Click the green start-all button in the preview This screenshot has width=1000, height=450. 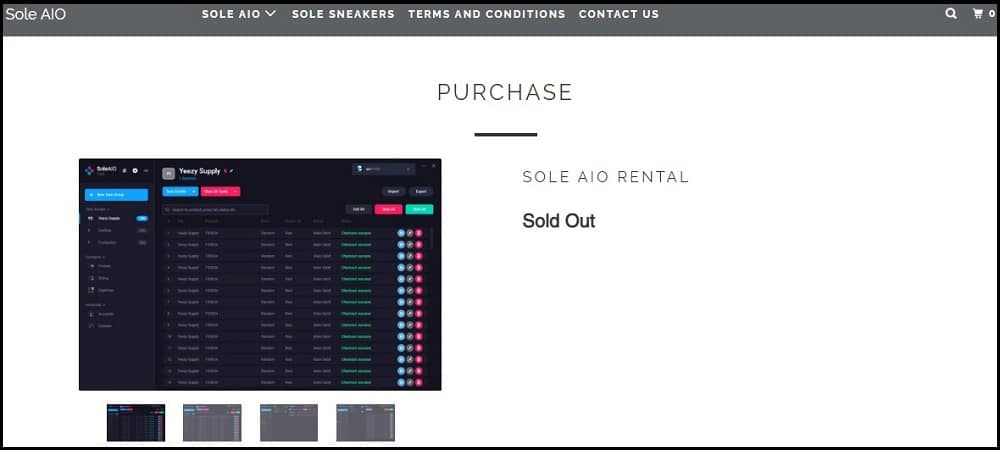pos(419,209)
